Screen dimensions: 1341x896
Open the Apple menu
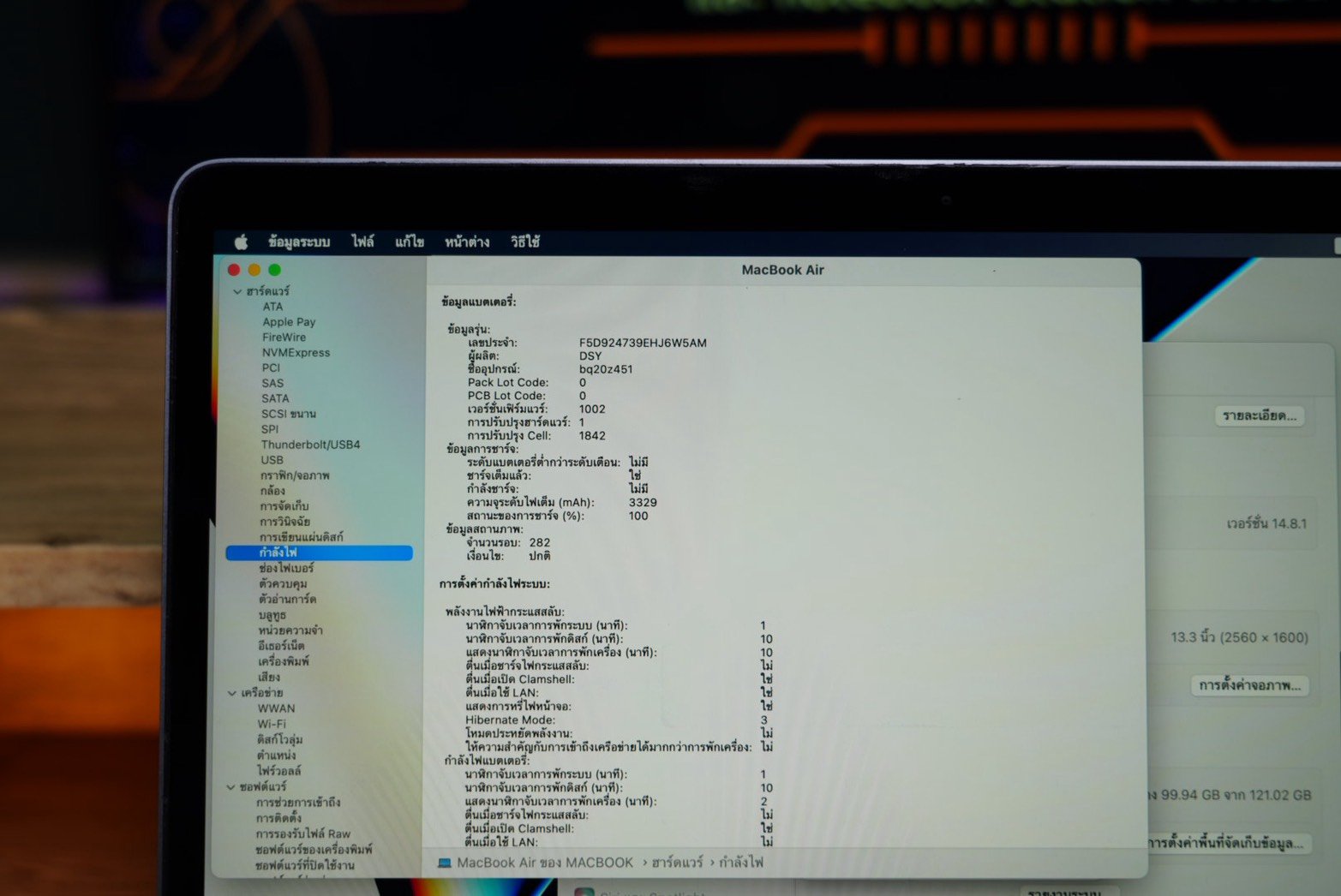(241, 242)
